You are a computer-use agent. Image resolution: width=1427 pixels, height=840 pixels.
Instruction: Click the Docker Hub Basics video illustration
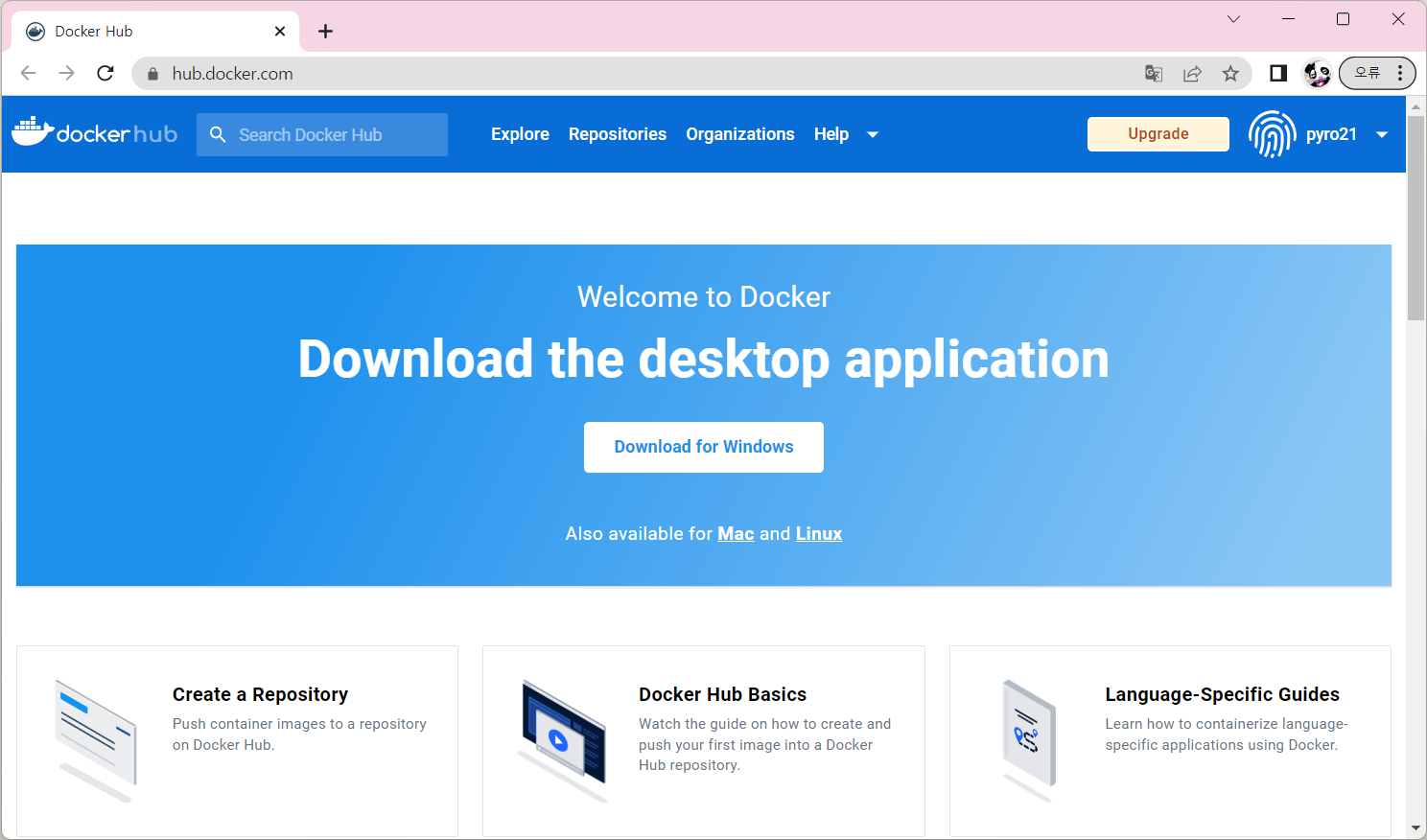click(x=563, y=740)
